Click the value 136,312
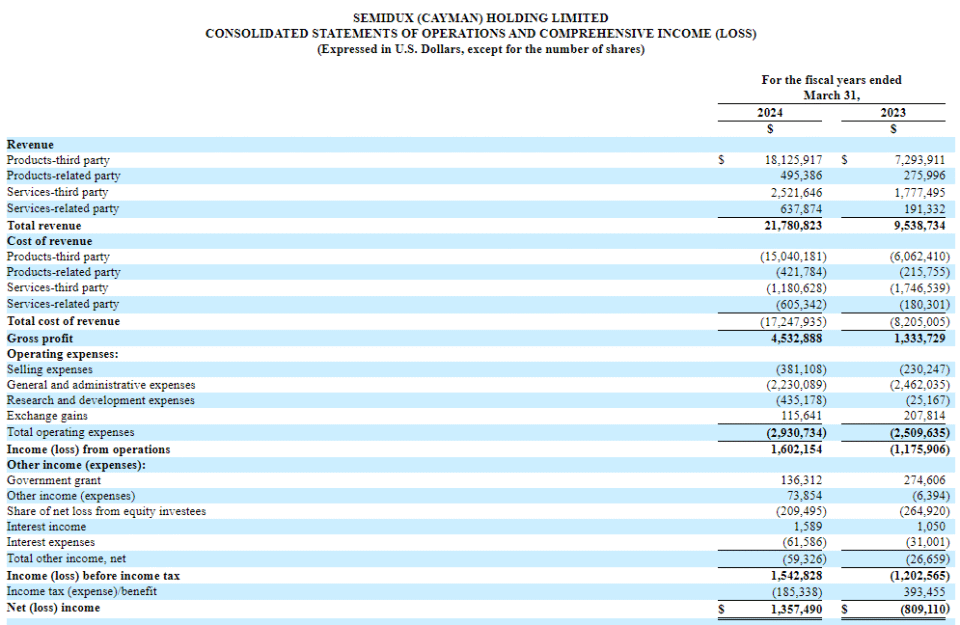The image size is (960, 625). click(801, 481)
